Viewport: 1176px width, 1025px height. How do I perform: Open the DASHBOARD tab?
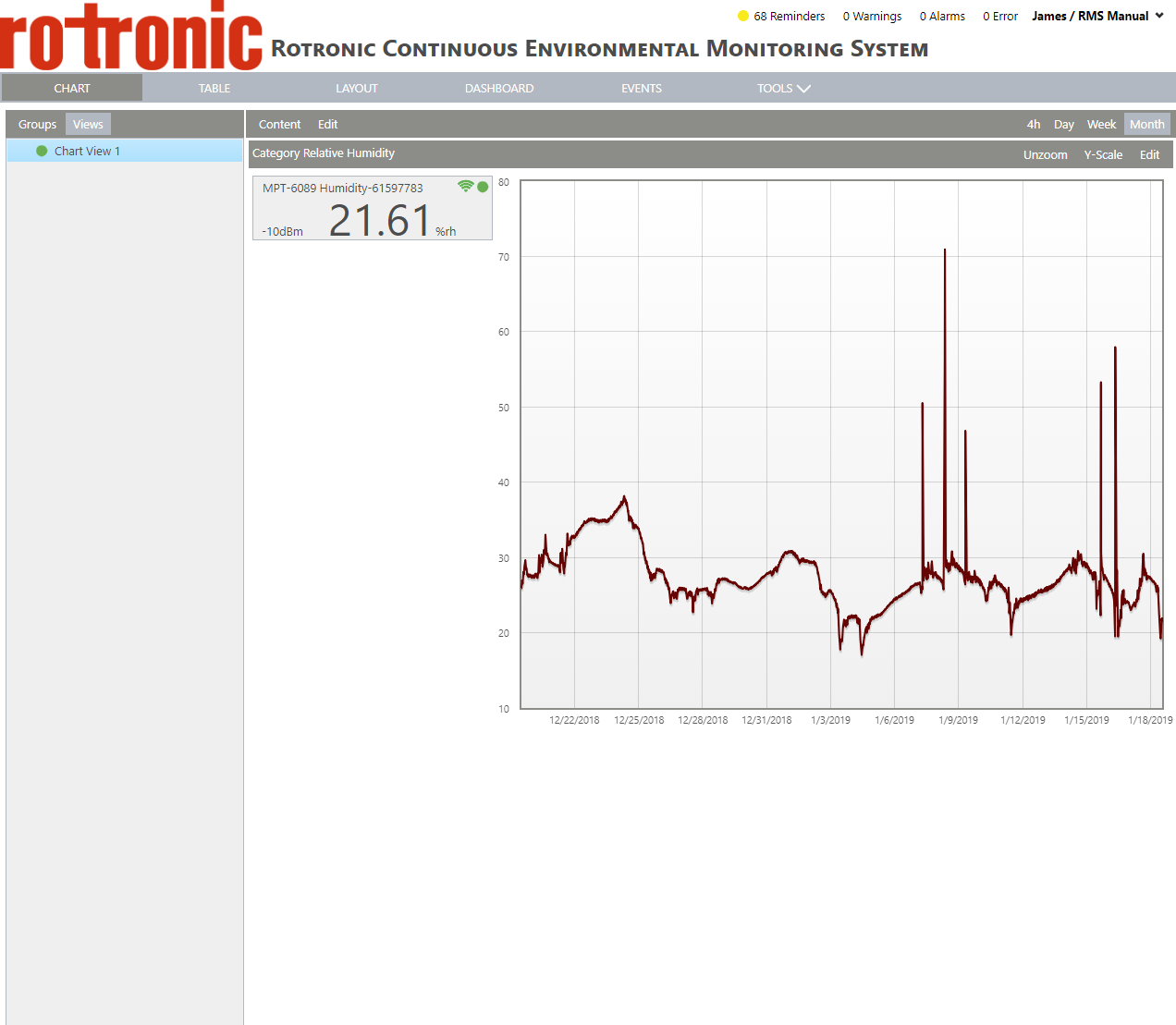tap(499, 89)
